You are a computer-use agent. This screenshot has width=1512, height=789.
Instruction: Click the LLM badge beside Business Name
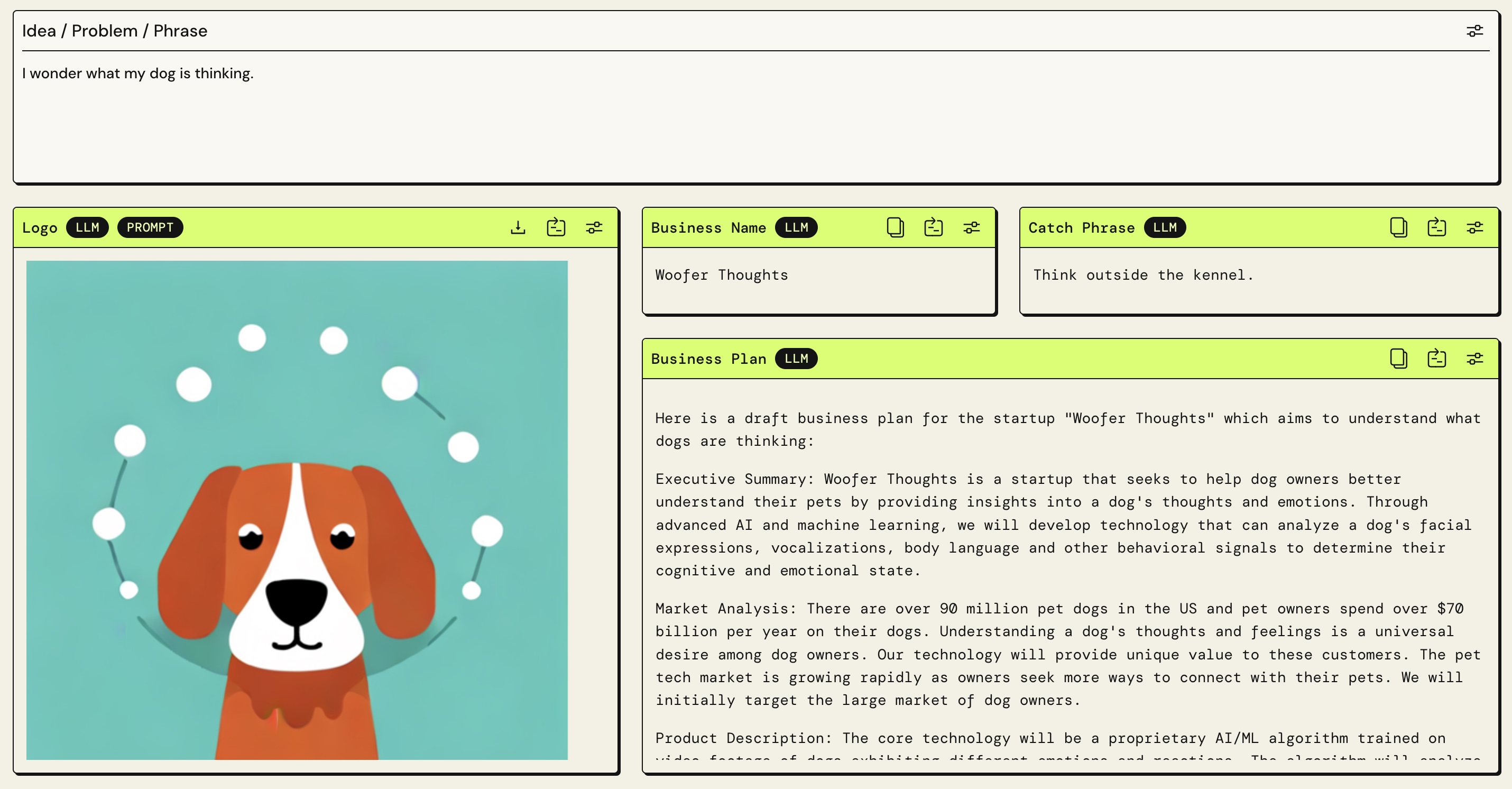pos(796,227)
